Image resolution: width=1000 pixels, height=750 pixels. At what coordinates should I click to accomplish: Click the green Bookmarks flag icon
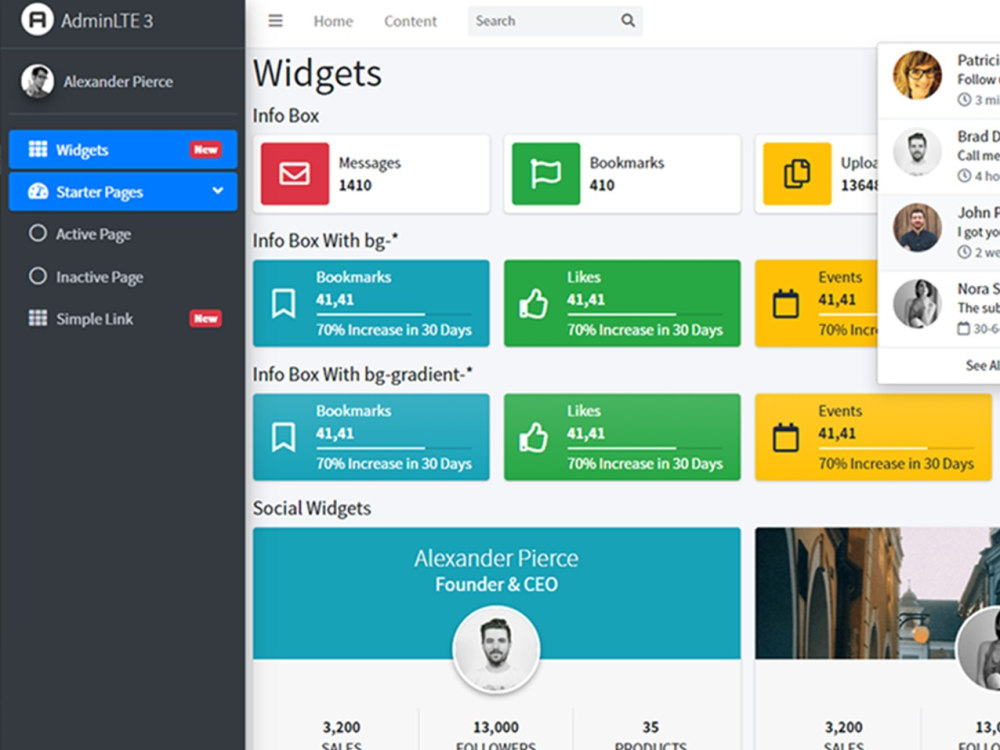click(x=544, y=172)
